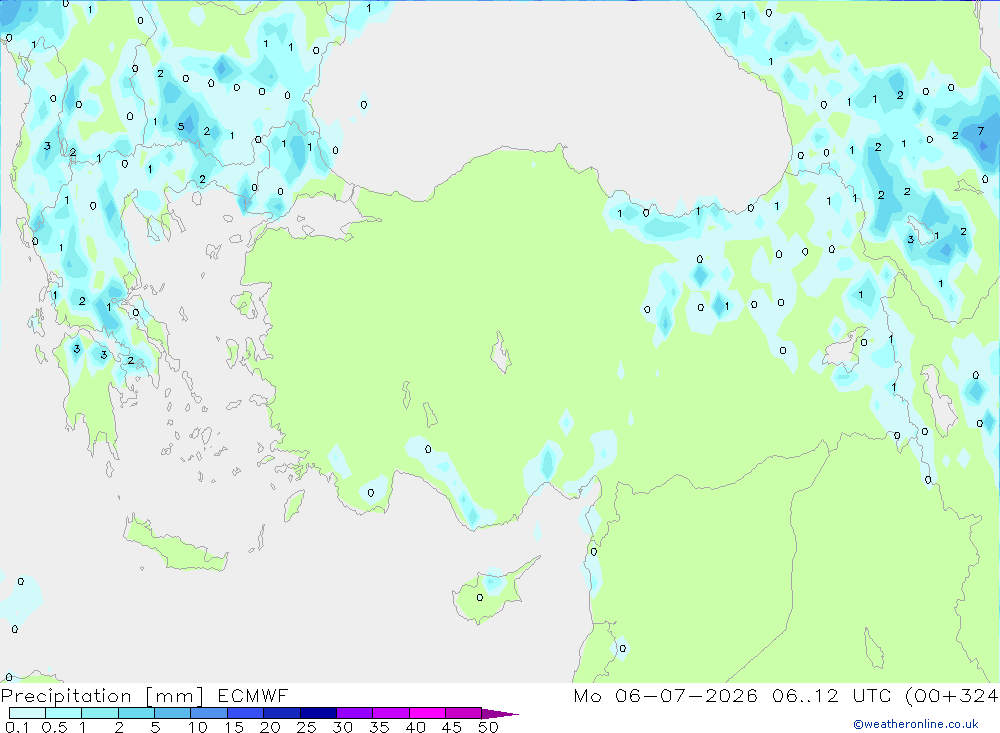Click the 0.1–0.5 mm palest cyan legend swatch
This screenshot has width=1000, height=733.
(27, 713)
